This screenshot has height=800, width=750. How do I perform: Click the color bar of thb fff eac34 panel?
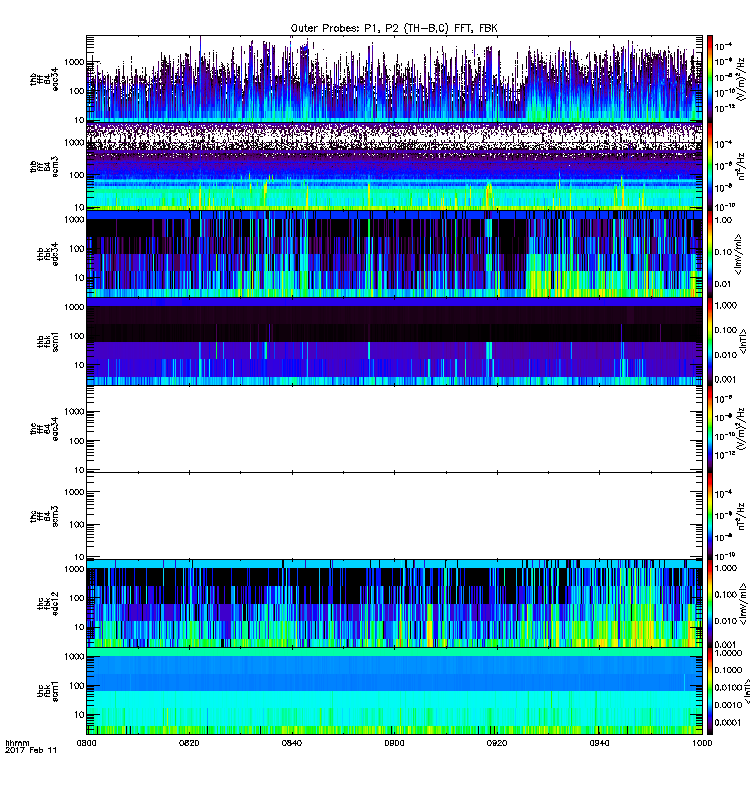pos(710,79)
